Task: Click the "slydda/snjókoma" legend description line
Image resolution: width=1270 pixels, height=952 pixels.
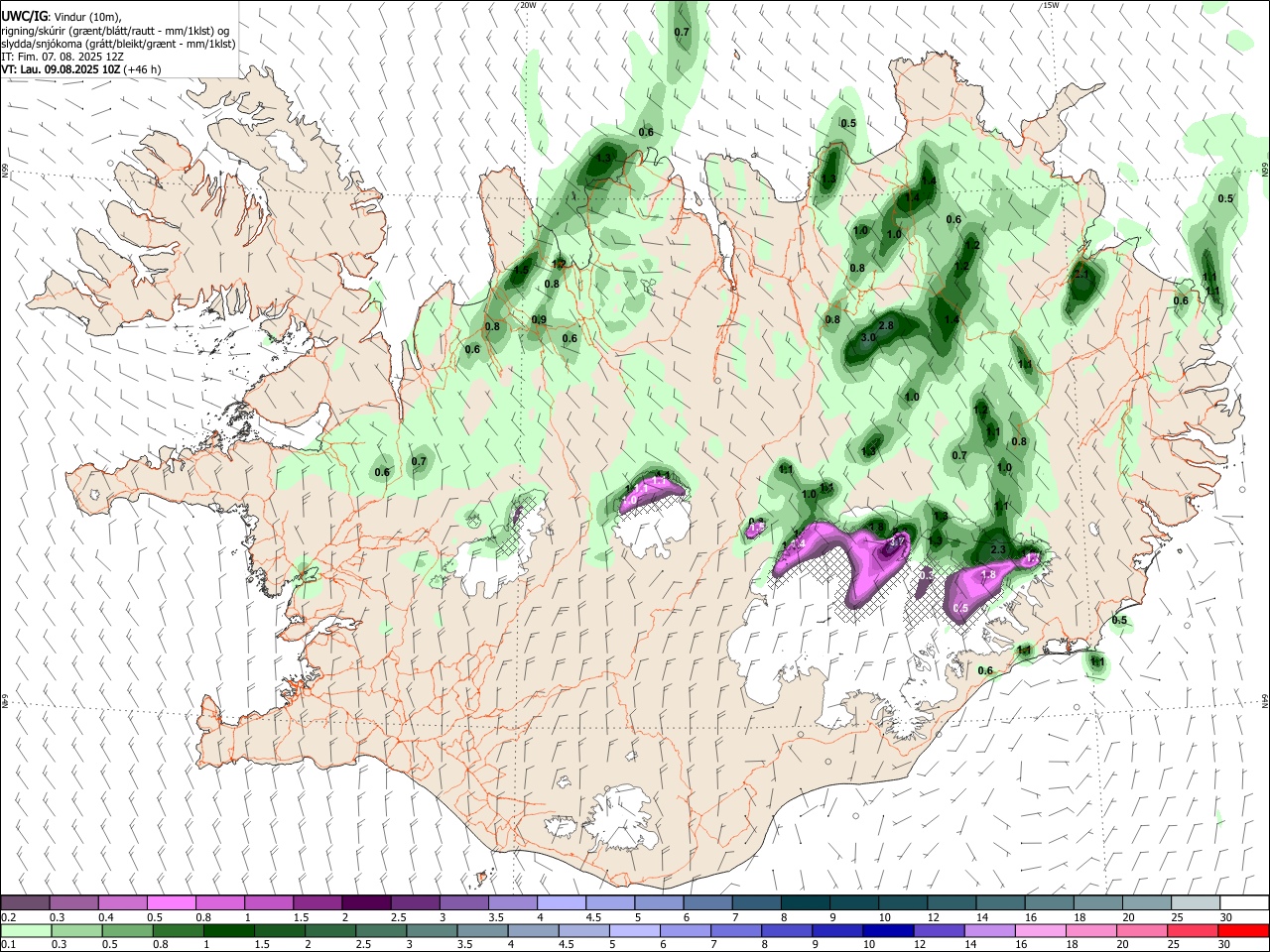Action: click(118, 45)
